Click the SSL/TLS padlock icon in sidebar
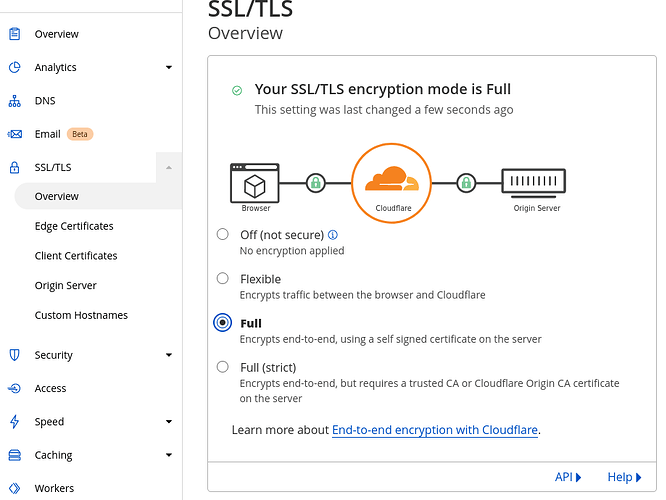The width and height of the screenshot is (666, 500). point(14,167)
